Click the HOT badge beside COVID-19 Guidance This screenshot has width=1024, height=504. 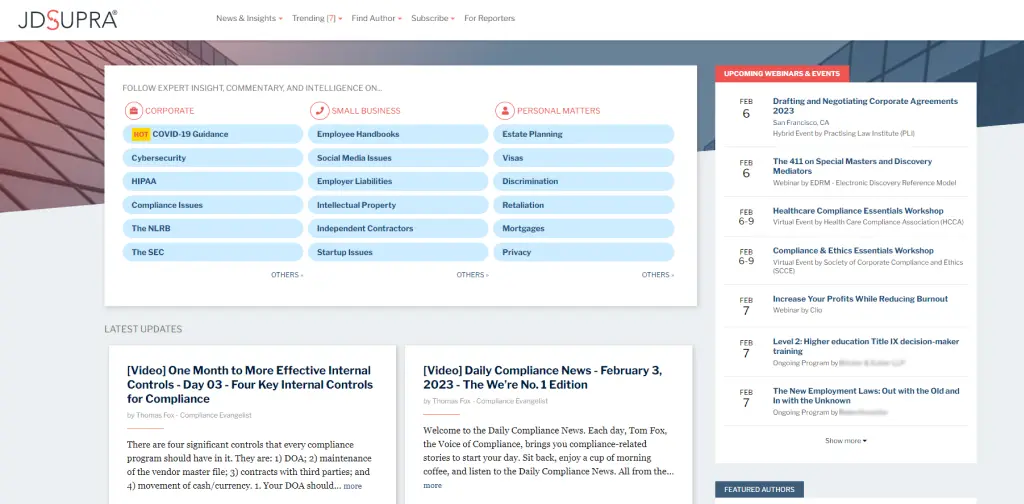pos(140,134)
